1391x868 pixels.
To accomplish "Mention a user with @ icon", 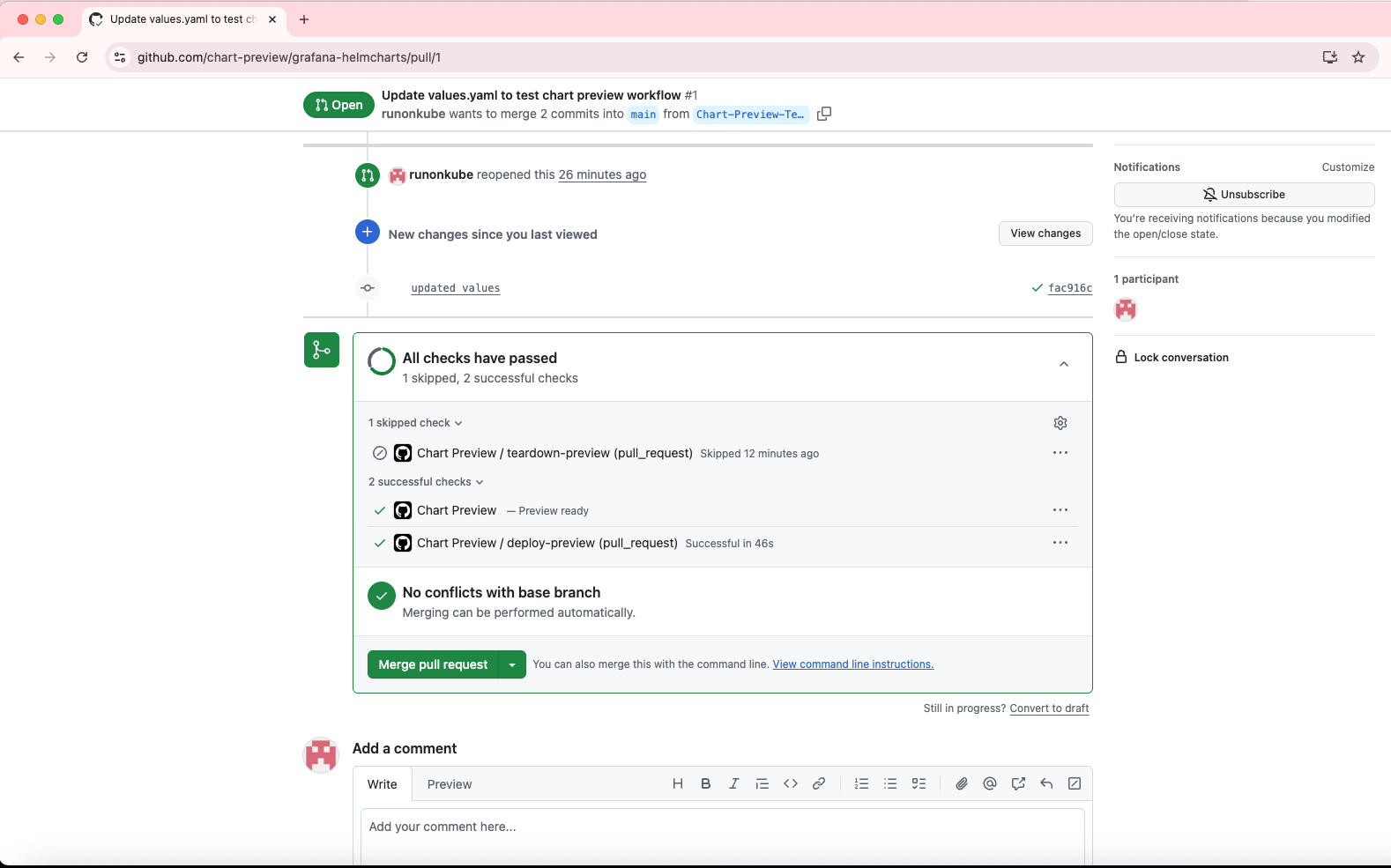I will click(990, 783).
